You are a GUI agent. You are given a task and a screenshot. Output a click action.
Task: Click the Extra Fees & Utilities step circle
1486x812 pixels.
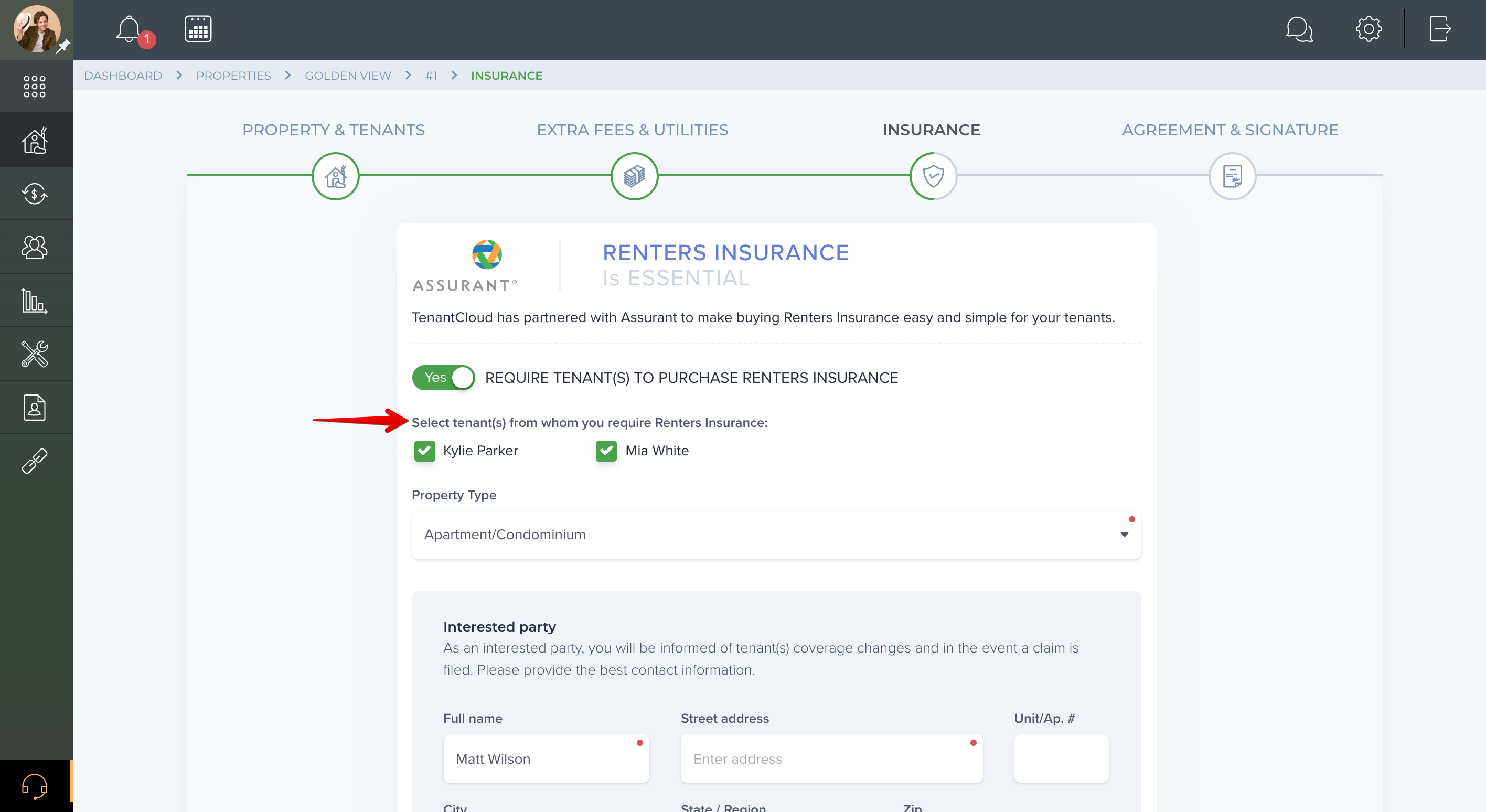635,176
